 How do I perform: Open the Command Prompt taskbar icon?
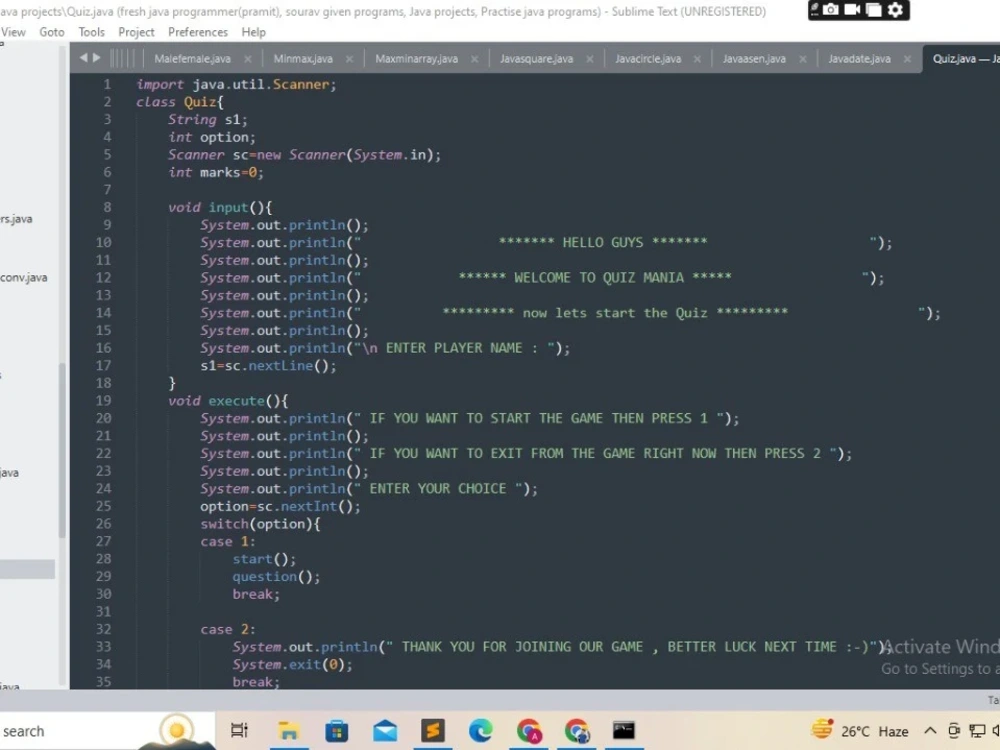coord(624,730)
